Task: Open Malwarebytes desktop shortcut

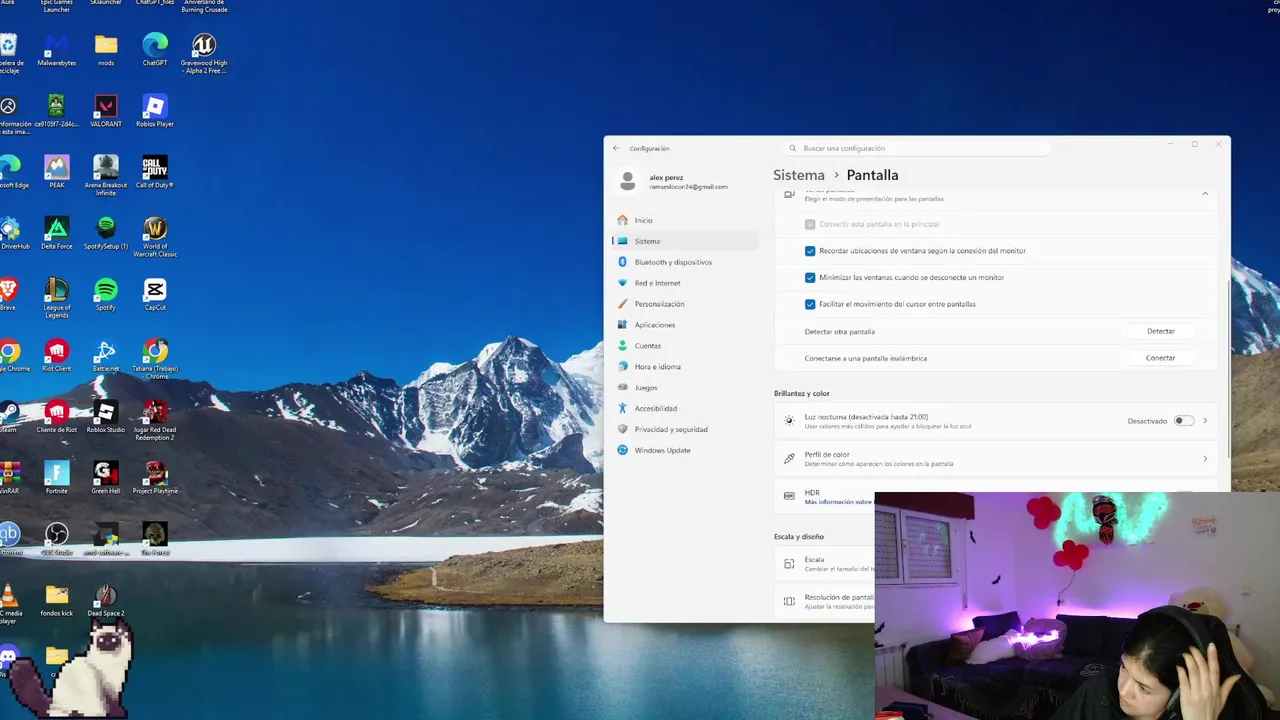Action: pos(56,50)
